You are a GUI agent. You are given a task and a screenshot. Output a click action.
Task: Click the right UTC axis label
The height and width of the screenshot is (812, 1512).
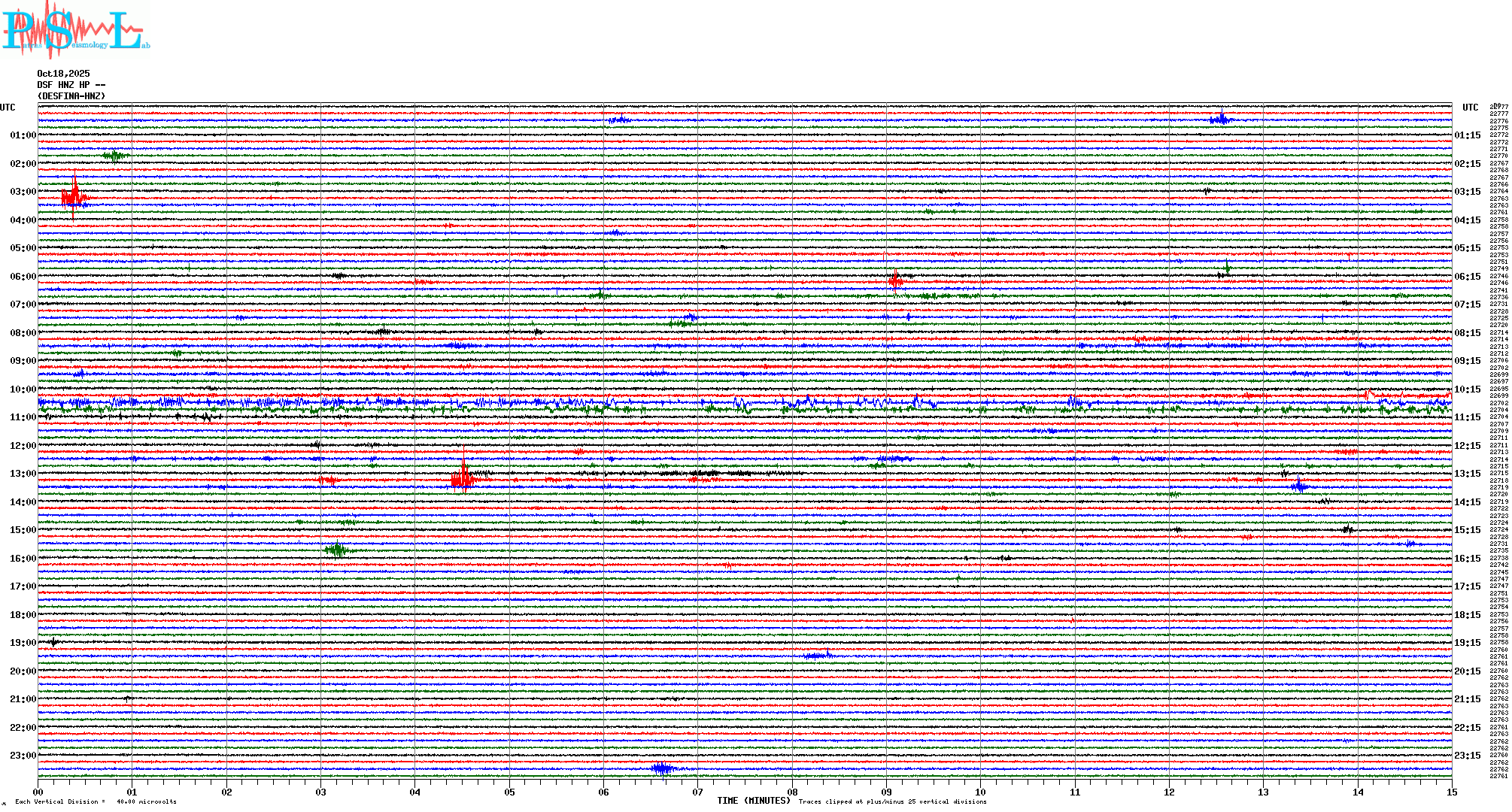[x=1470, y=108]
